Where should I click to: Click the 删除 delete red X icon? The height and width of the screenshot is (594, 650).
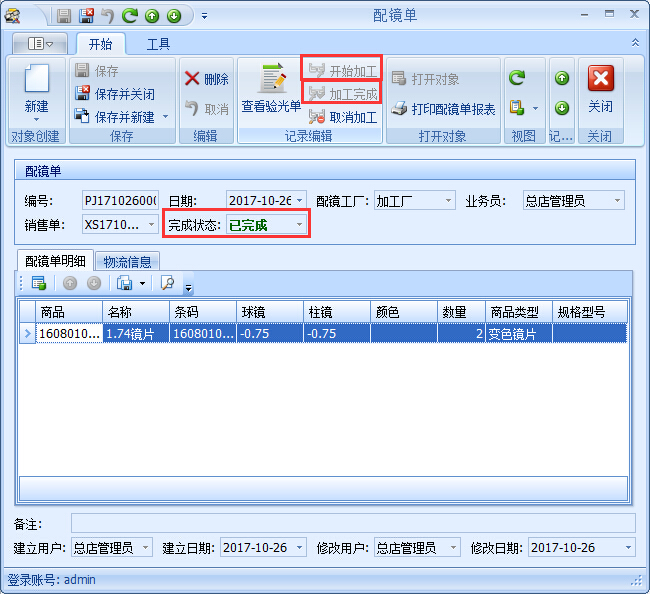192,79
